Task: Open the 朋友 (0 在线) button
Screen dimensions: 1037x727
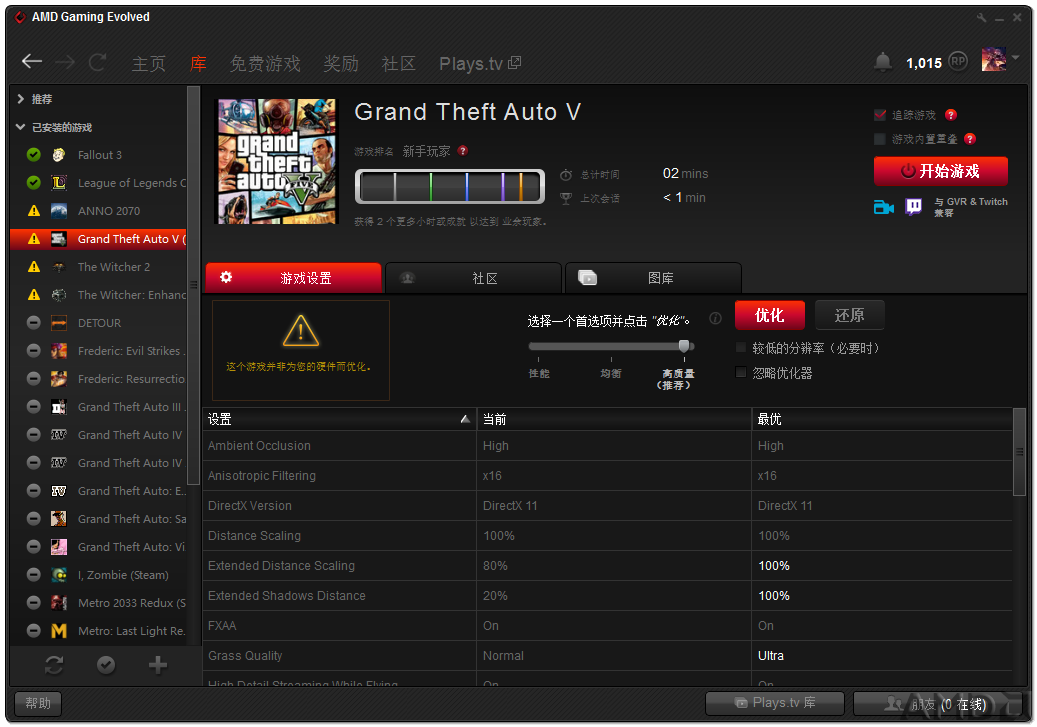Action: 938,703
